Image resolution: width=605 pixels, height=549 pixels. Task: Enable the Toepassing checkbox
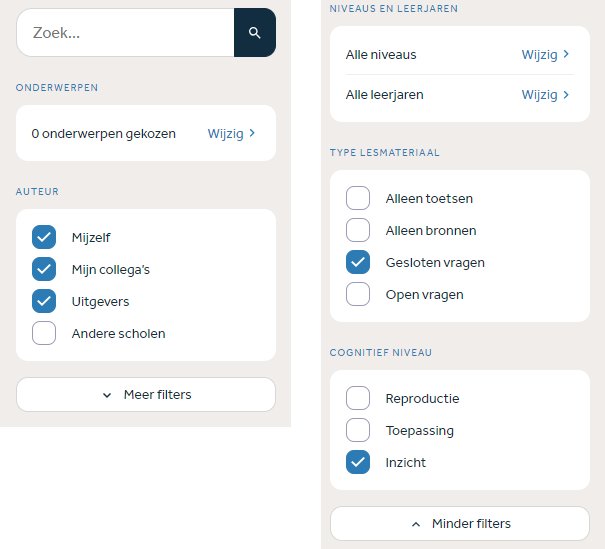pos(358,430)
